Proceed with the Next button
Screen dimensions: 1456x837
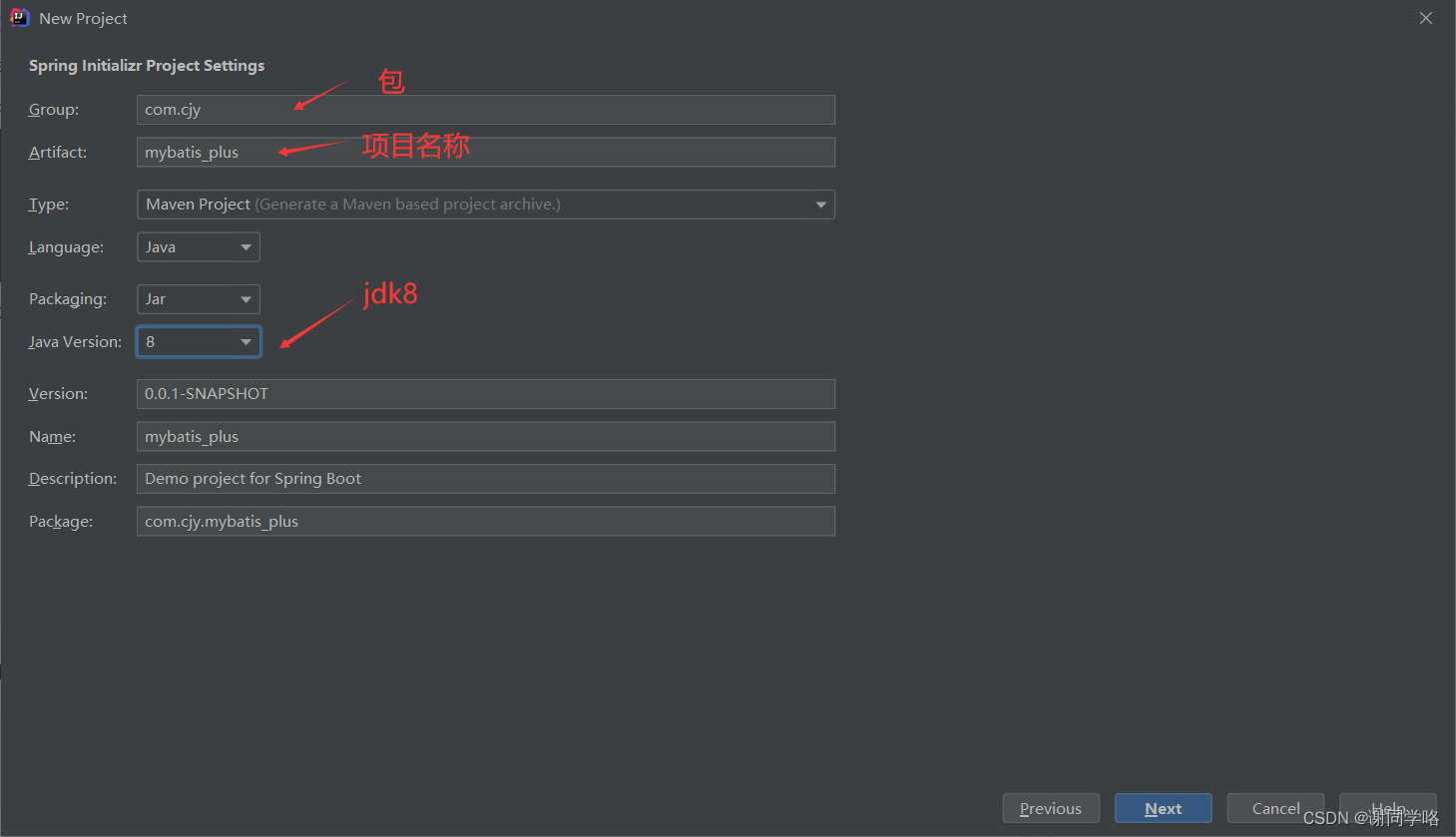click(x=1164, y=809)
